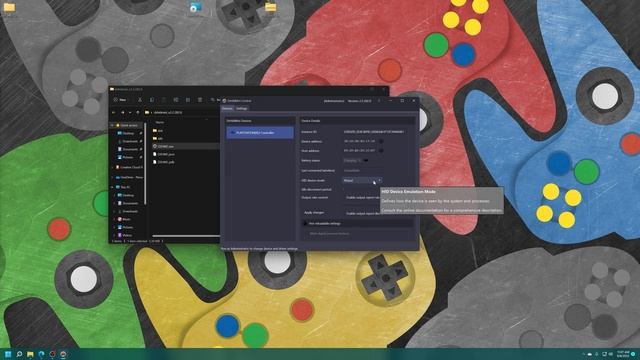Click the Share icon in File Explorer toolbar
Screen dimensions: 640x360
188,100
